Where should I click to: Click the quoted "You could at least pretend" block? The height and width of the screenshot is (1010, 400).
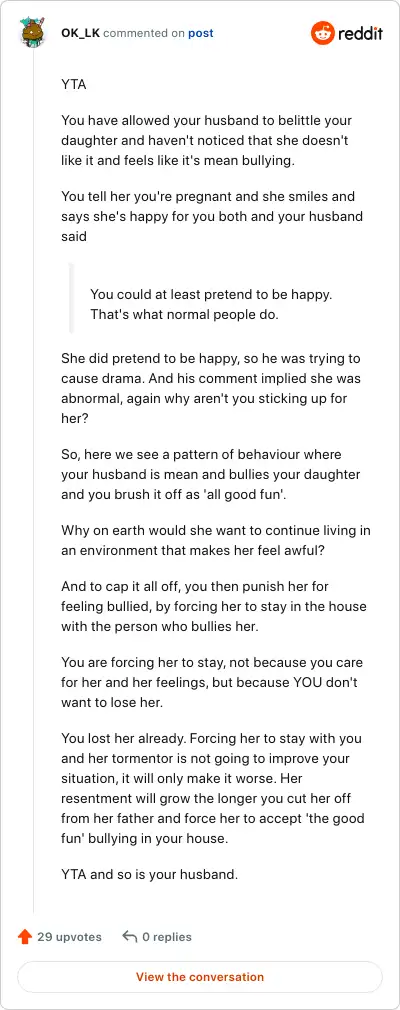(x=211, y=305)
